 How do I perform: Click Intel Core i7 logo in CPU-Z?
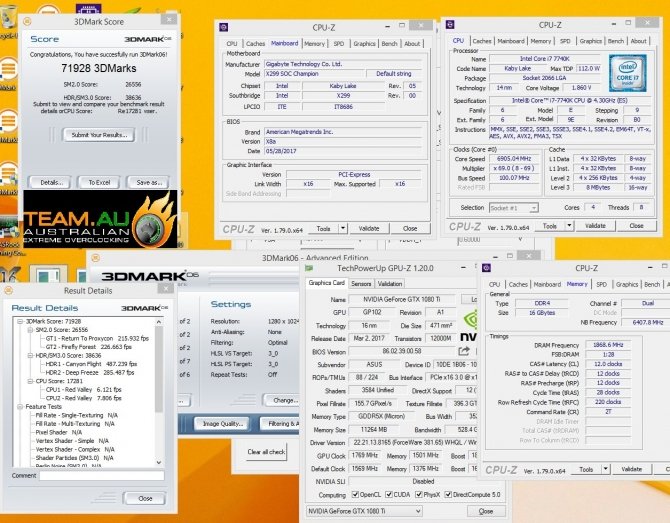click(628, 73)
